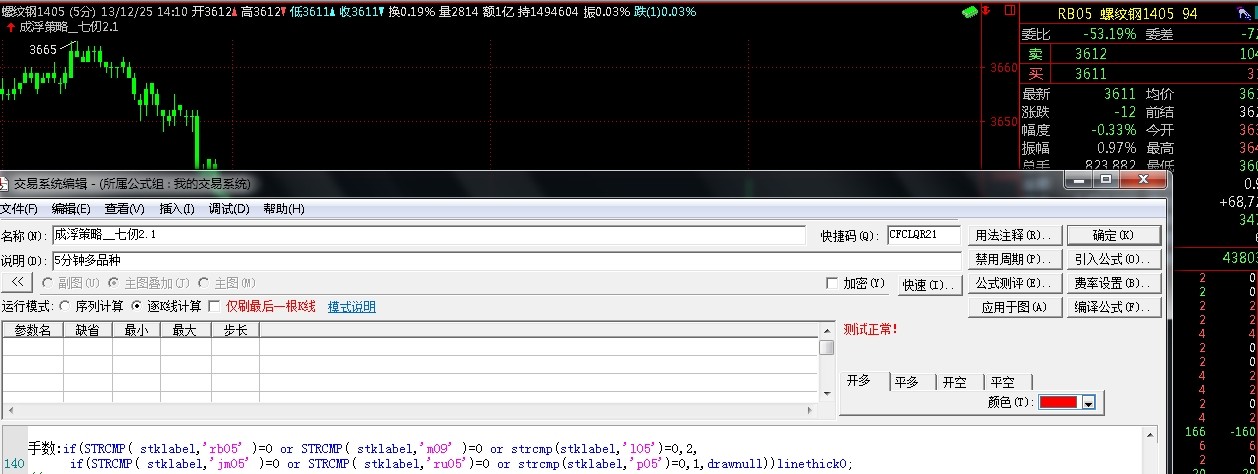The width and height of the screenshot is (1258, 474).
Task: Click the red 颜色 color swatch
Action: [x=1059, y=402]
